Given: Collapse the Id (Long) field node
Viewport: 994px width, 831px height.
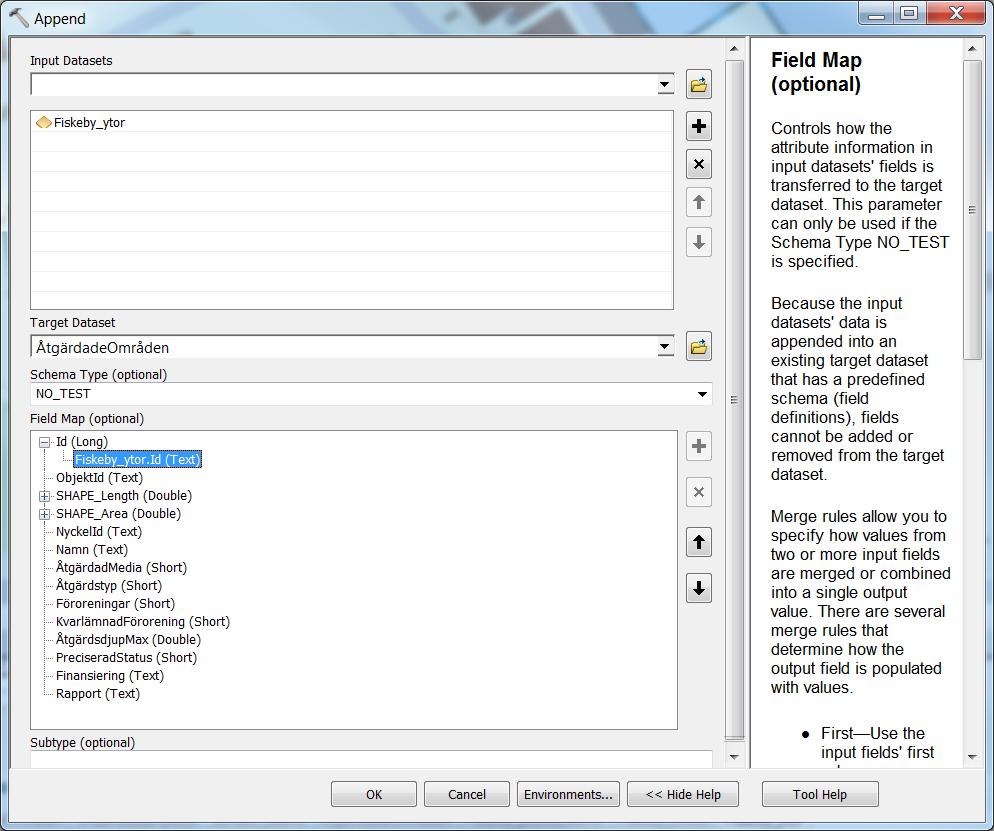Looking at the screenshot, I should tap(44, 442).
